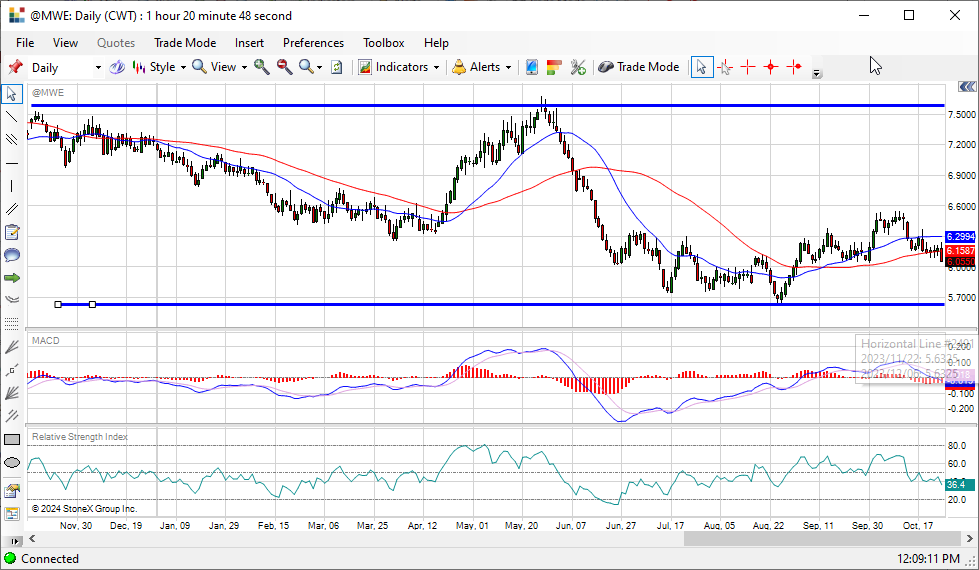
Task: Click the scrollbar left arrow
Action: click(32, 539)
